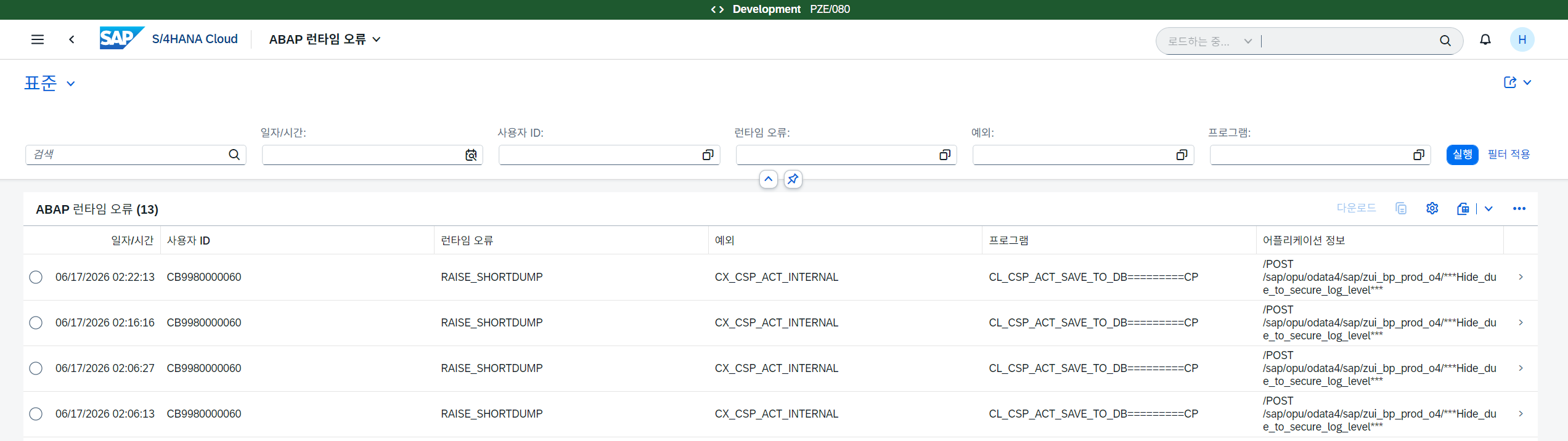Select the row dated 06/17/2026 02:22:13
1568x441 pixels.
pyautogui.click(x=36, y=277)
